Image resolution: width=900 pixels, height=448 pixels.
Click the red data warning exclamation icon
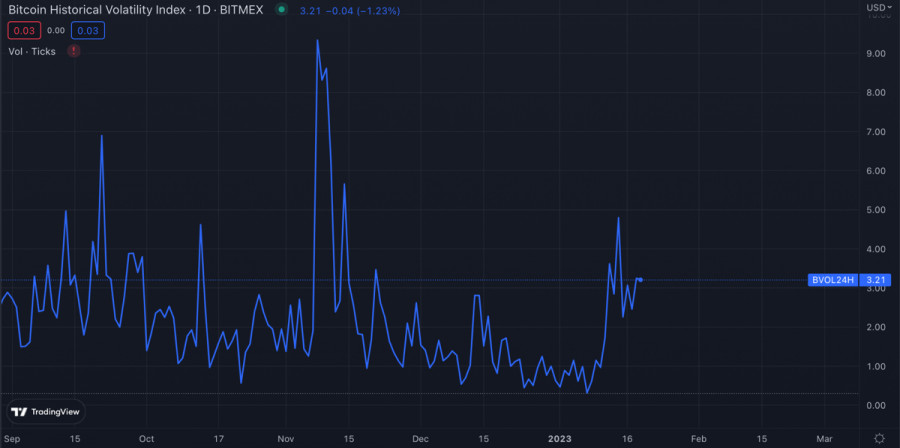[x=73, y=50]
